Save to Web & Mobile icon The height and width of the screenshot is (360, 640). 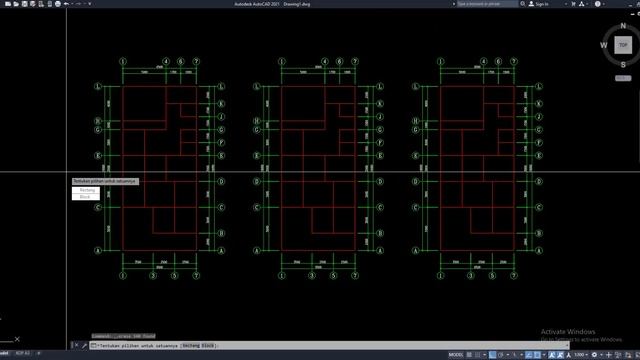pyautogui.click(x=50, y=4)
